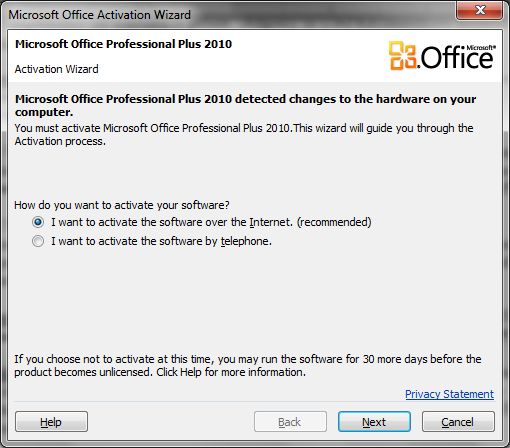Screen dimensions: 510x448
Task: Select activate over the Internet radio button
Action: point(38,222)
